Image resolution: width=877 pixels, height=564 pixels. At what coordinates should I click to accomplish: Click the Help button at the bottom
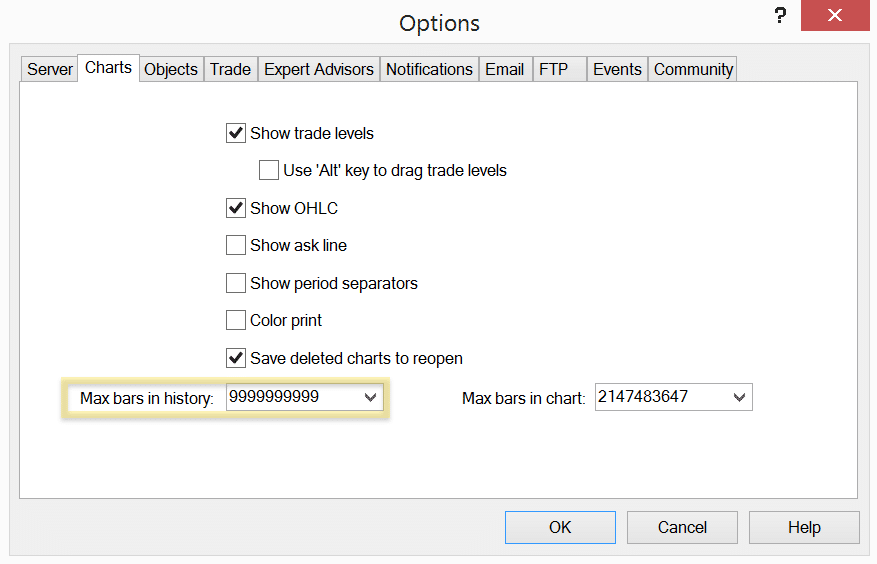pyautogui.click(x=804, y=527)
